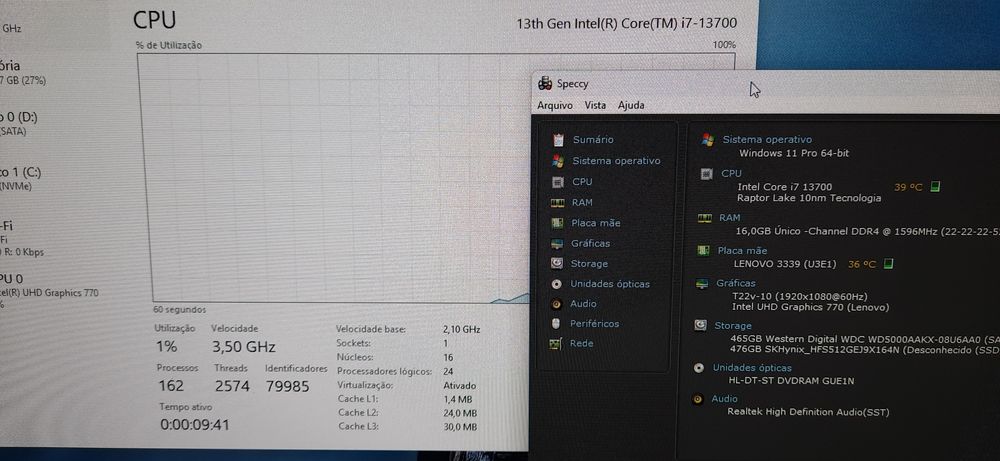Open the Audio summary heading link
Viewport: 1000px width, 461px height.
click(724, 399)
